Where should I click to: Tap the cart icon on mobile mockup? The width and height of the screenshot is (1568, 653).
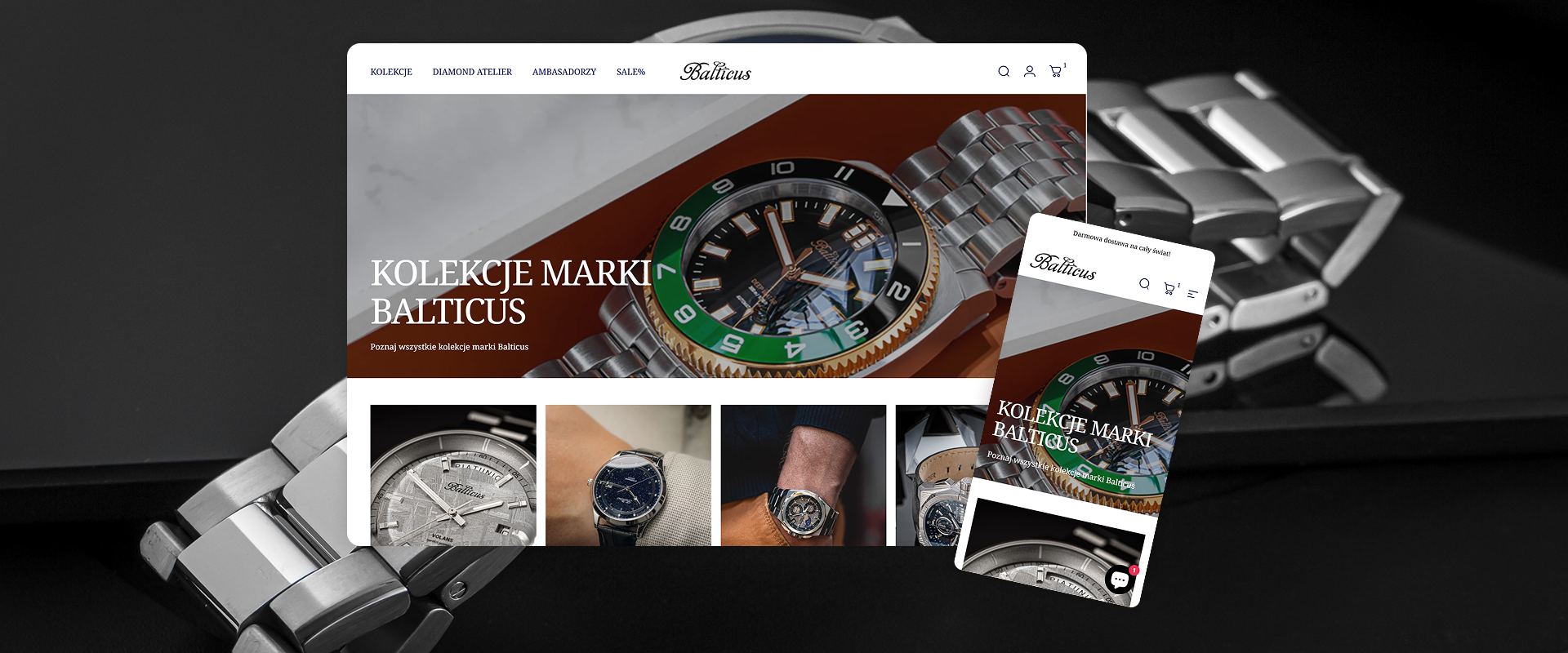click(x=1170, y=288)
